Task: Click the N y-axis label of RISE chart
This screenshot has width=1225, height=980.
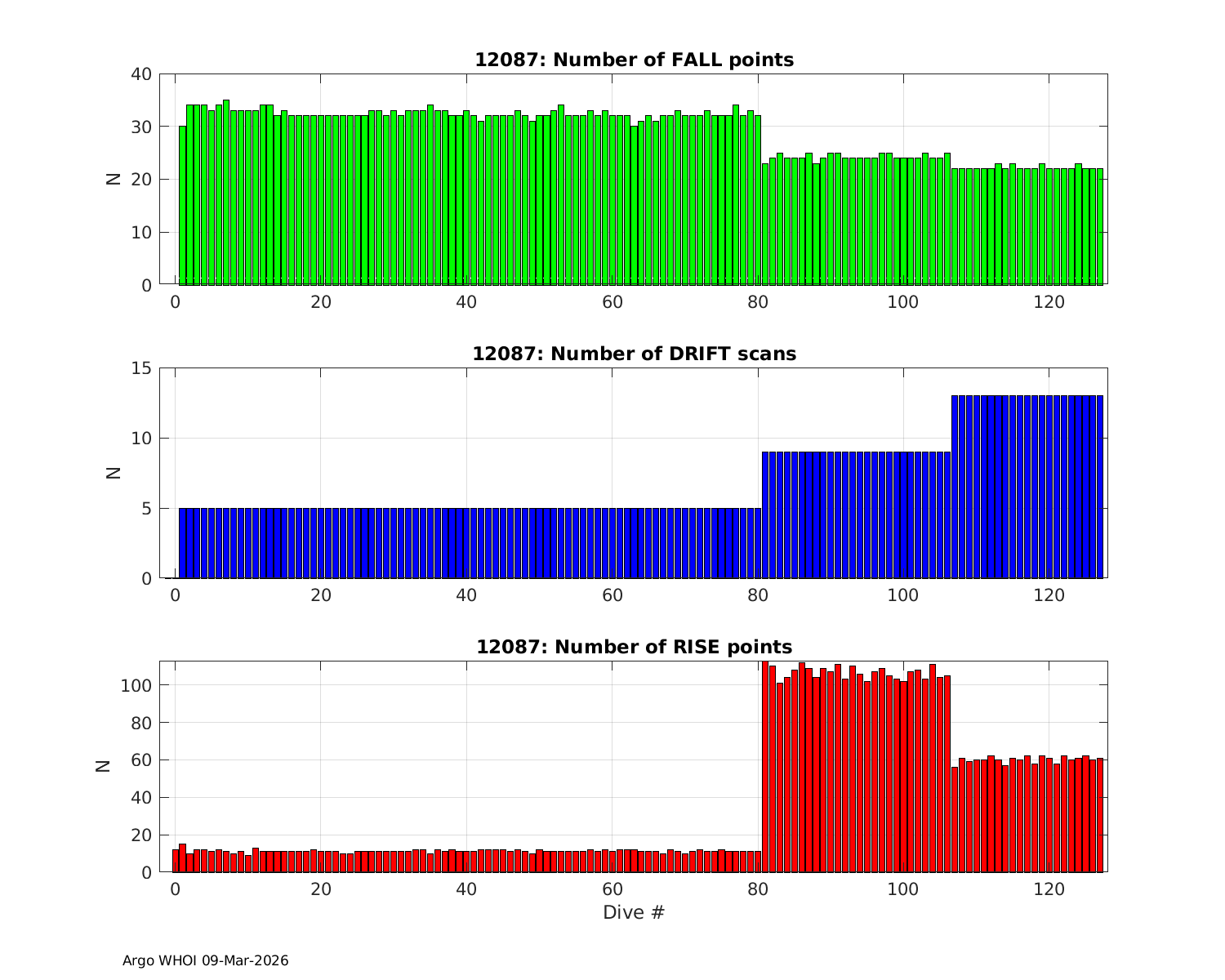Action: (104, 766)
